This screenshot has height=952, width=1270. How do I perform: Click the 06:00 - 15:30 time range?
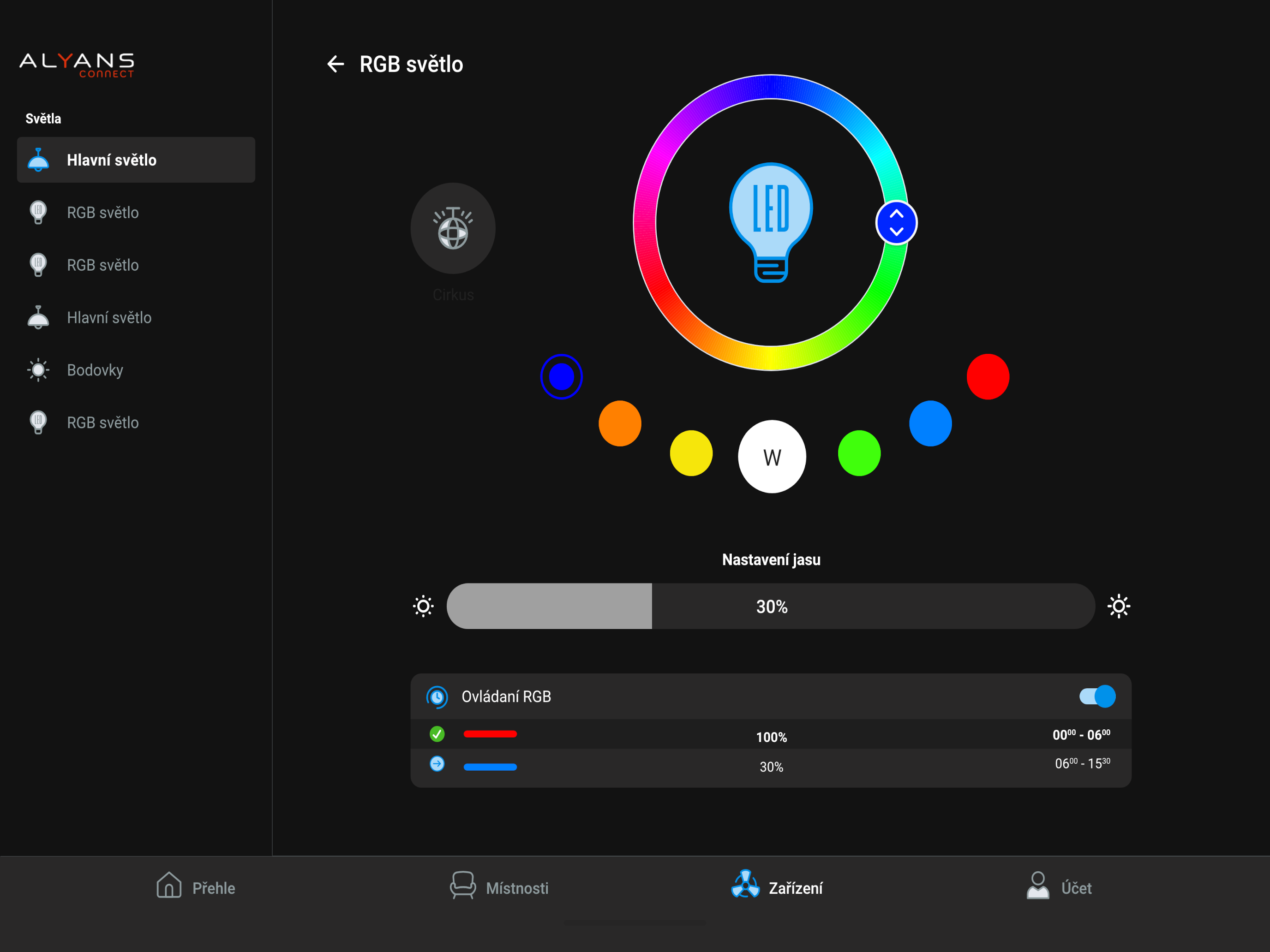(1082, 763)
